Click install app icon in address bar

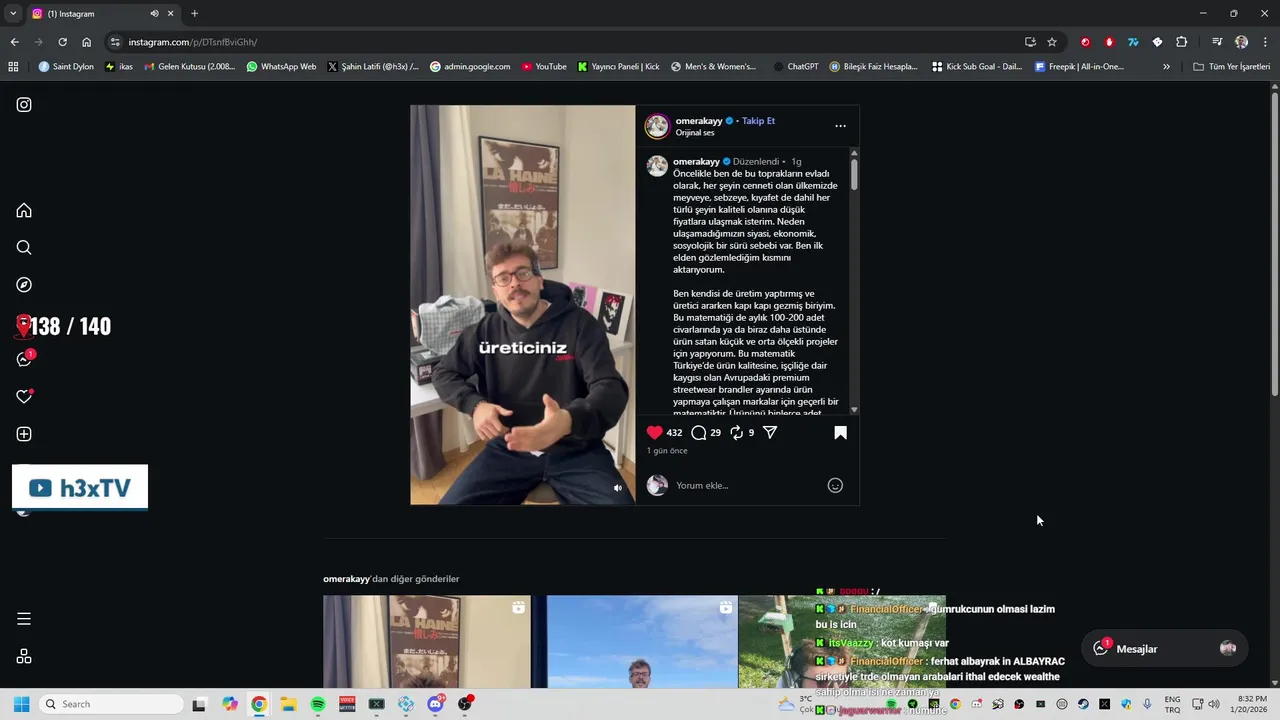pos(1030,42)
